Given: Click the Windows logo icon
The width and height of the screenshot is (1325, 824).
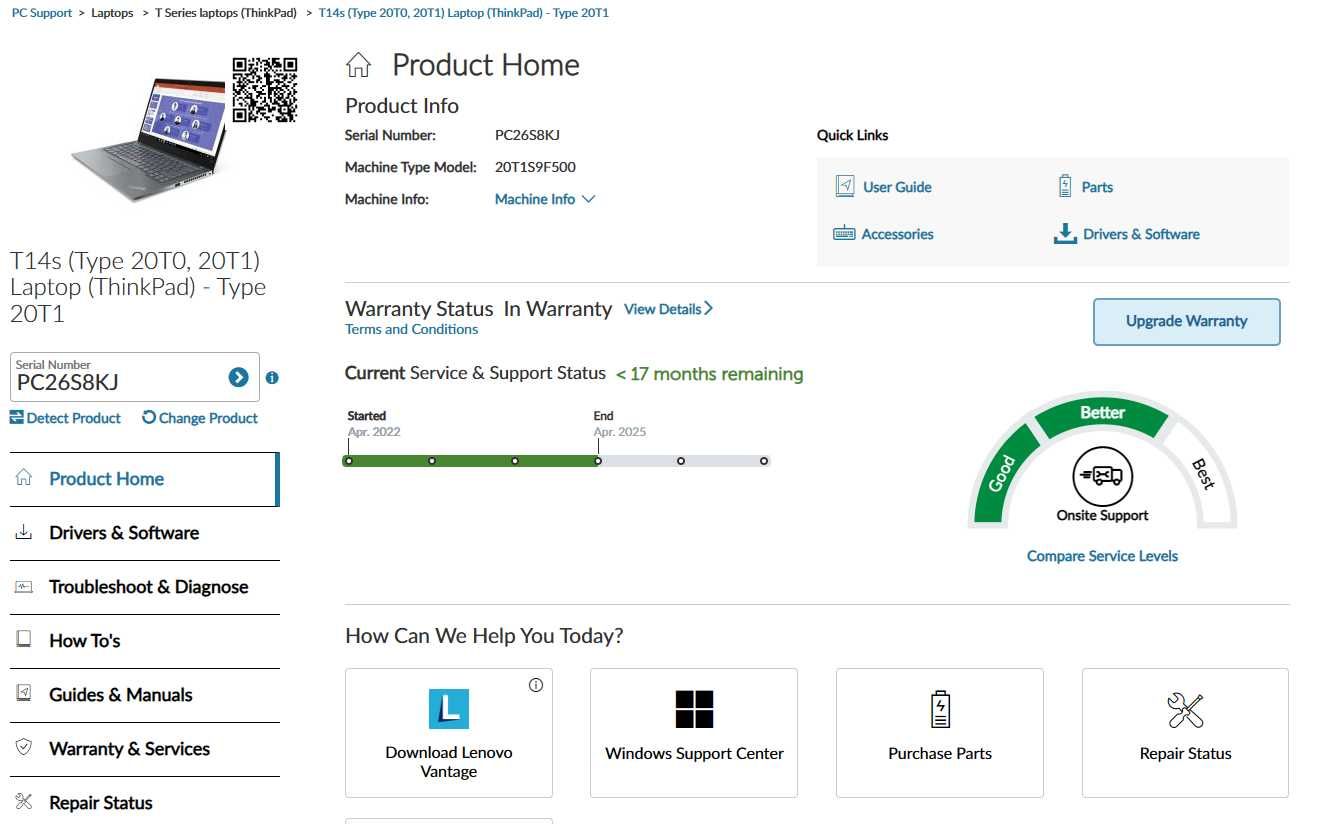Looking at the screenshot, I should pos(694,709).
